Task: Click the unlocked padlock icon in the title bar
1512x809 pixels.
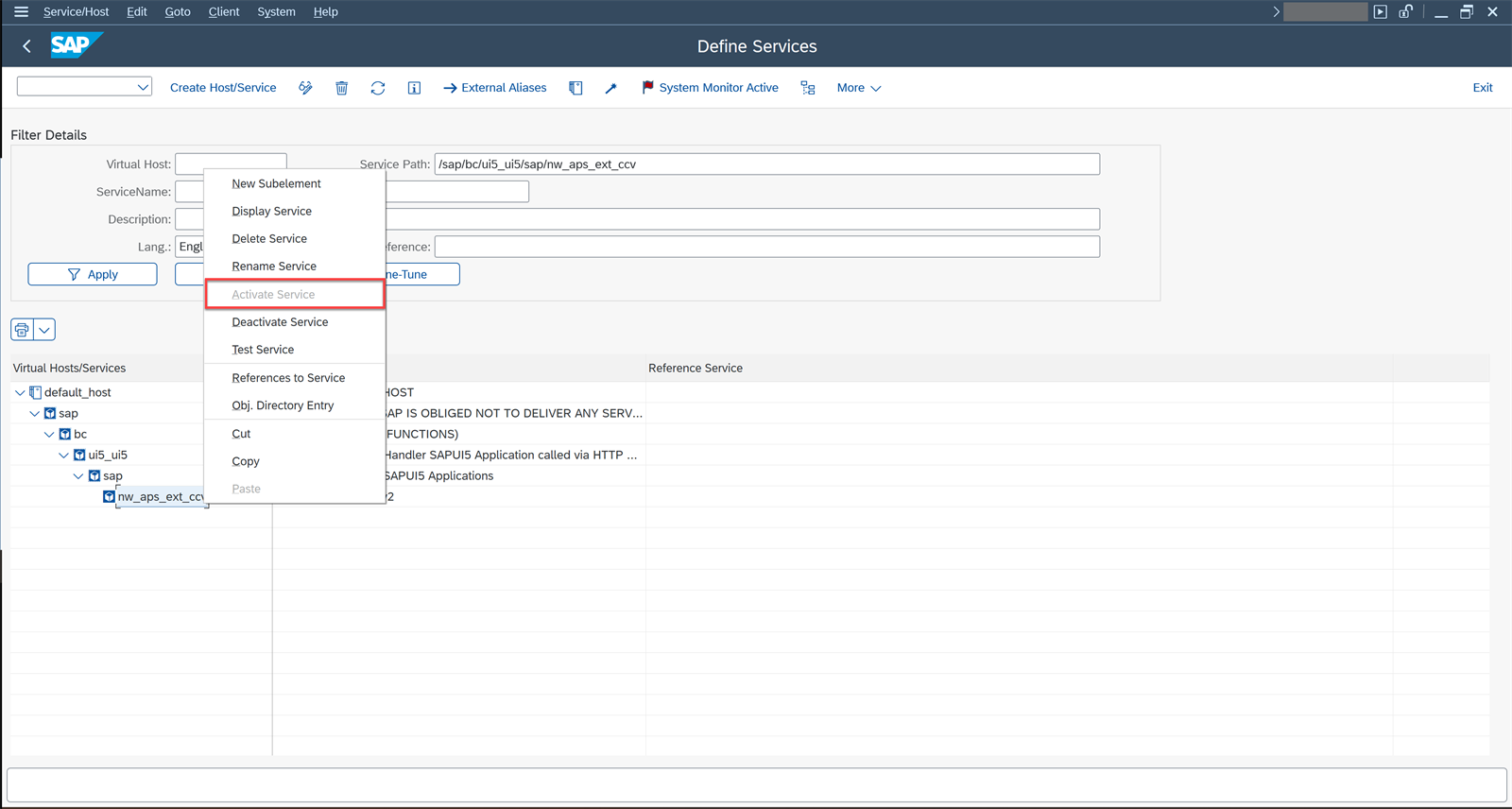Action: 1406,11
